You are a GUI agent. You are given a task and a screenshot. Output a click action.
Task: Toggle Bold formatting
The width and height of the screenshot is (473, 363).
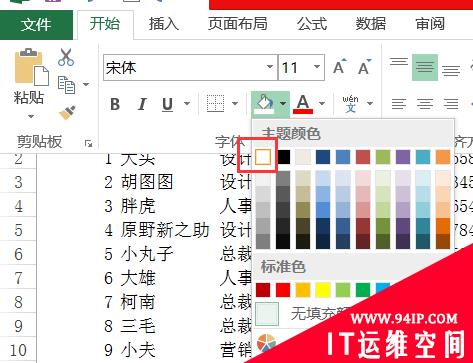[115, 104]
